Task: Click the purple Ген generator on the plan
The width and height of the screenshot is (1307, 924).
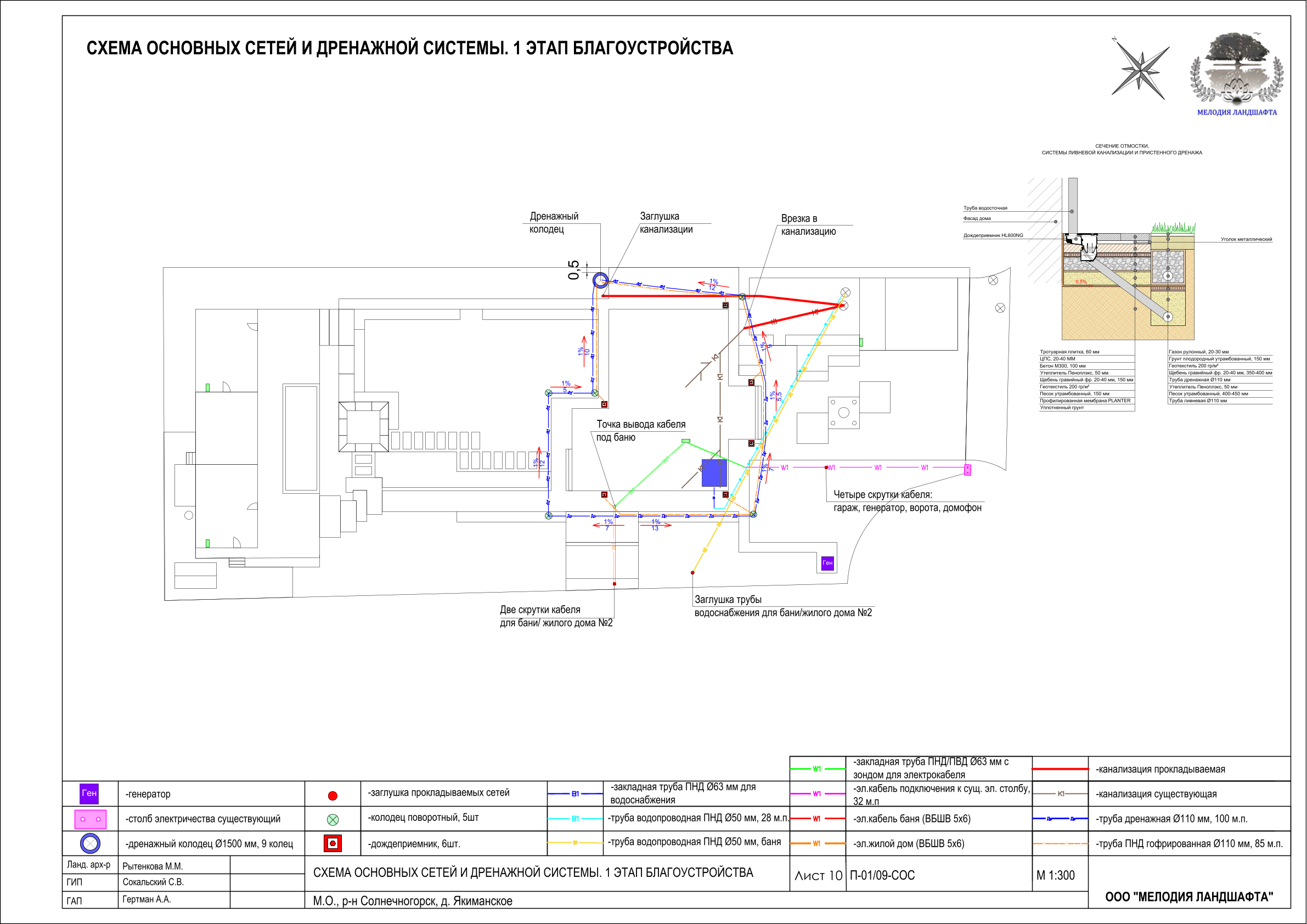Action: coord(827,563)
